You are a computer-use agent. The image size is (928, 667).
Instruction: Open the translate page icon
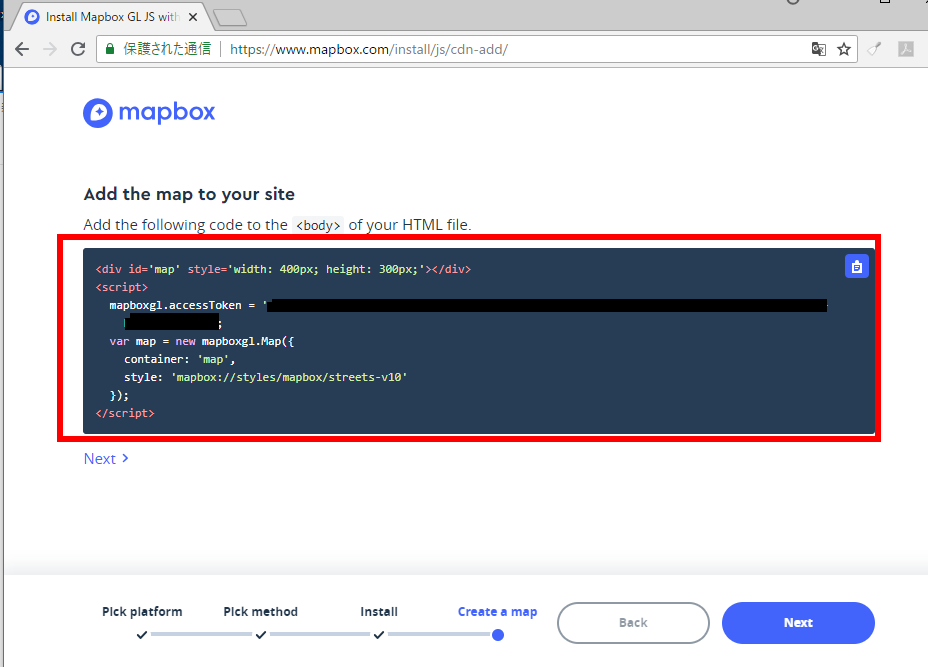click(x=819, y=49)
